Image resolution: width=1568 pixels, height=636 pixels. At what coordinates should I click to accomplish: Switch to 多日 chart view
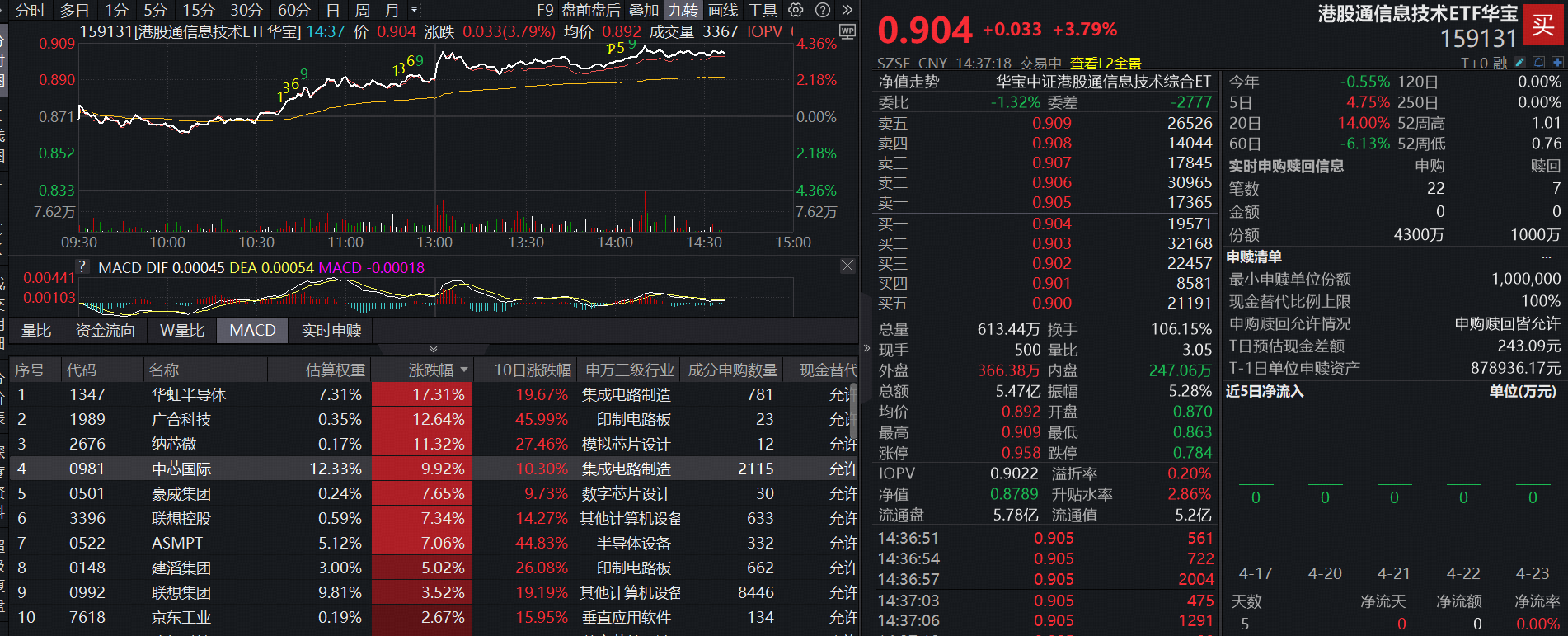click(x=74, y=11)
